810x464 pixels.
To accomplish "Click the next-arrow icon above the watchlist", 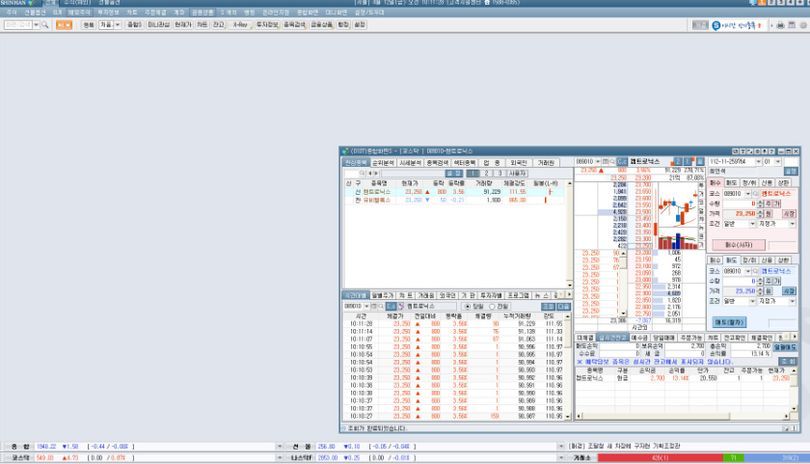I will click(376, 174).
